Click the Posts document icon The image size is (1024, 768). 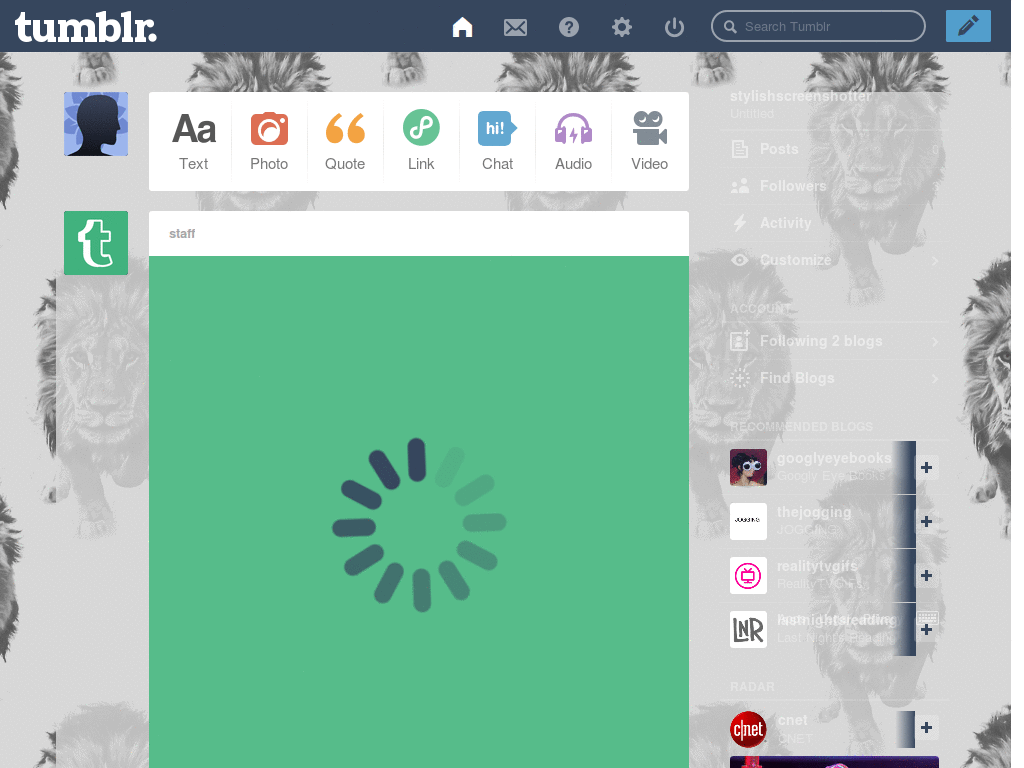[739, 149]
